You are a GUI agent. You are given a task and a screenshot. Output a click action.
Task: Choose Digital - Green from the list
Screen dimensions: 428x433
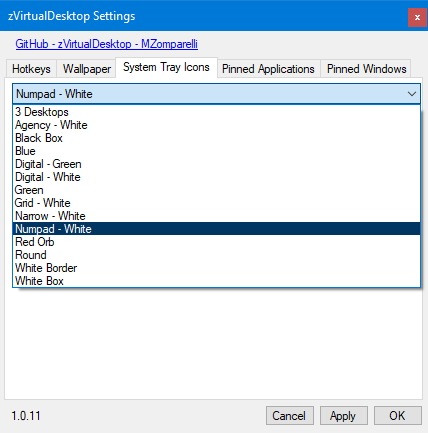[x=216, y=164]
